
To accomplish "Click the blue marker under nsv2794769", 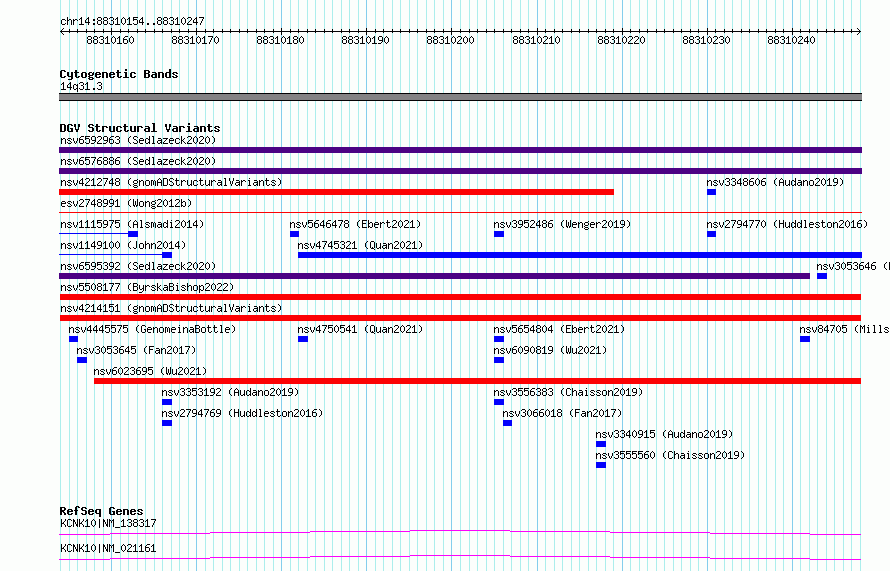I will coord(167,423).
